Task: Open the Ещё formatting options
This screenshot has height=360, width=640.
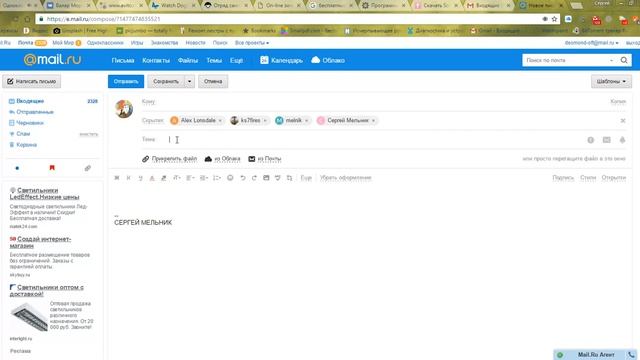Action: tap(306, 178)
